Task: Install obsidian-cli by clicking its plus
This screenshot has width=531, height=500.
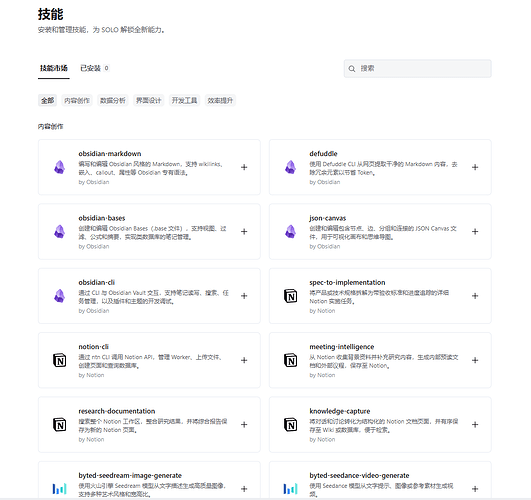Action: (x=244, y=296)
